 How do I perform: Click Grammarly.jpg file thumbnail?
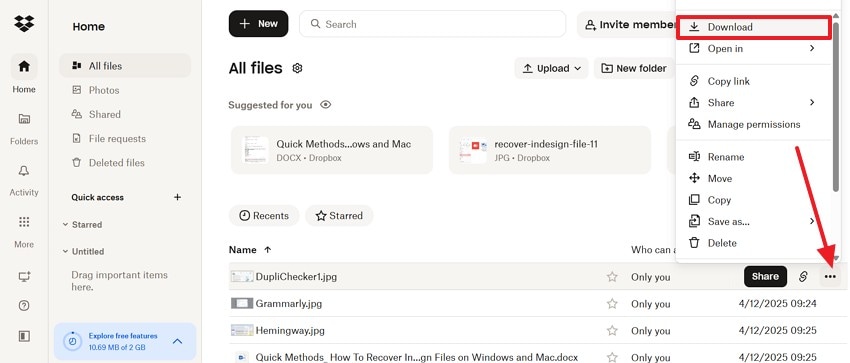click(242, 303)
